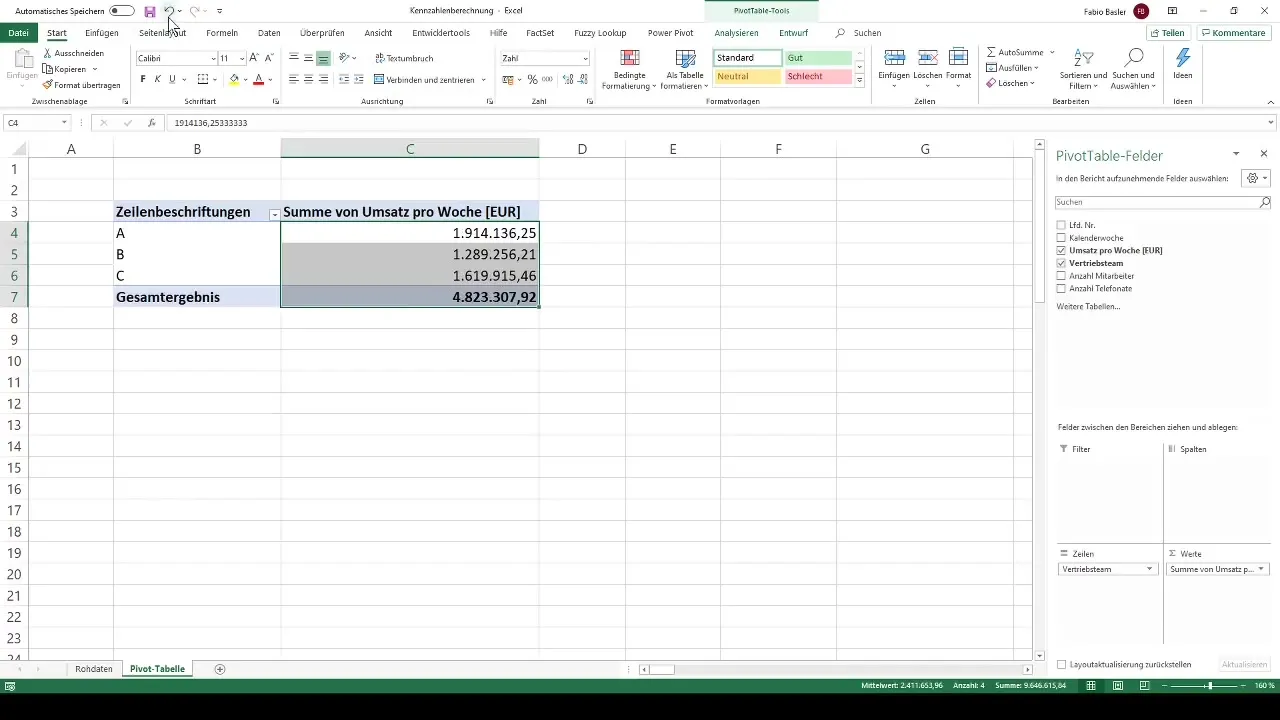Increase font size with large A icon

[x=253, y=58]
